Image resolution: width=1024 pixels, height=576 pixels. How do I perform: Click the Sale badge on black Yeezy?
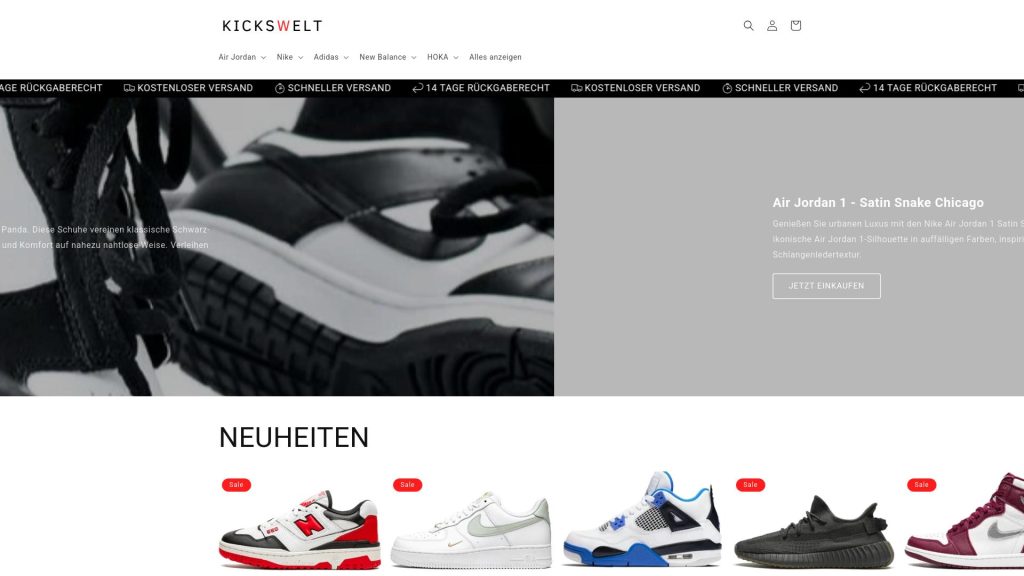pyautogui.click(x=750, y=485)
